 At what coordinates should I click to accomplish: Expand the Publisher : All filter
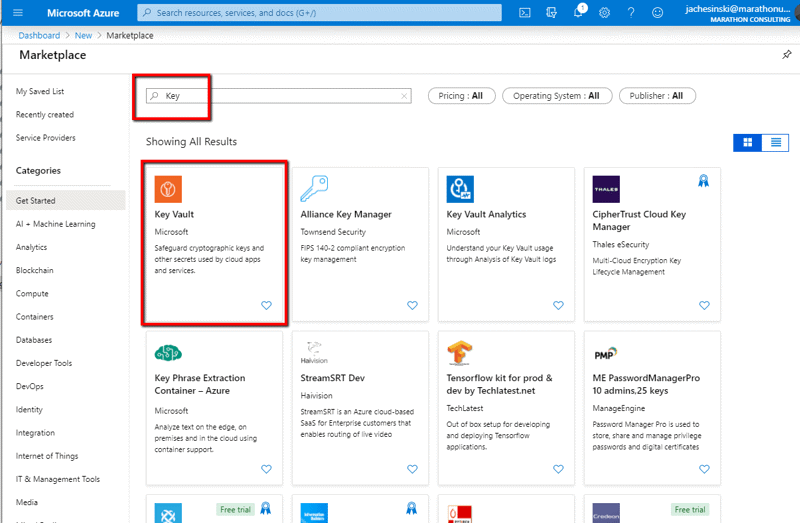click(x=657, y=96)
